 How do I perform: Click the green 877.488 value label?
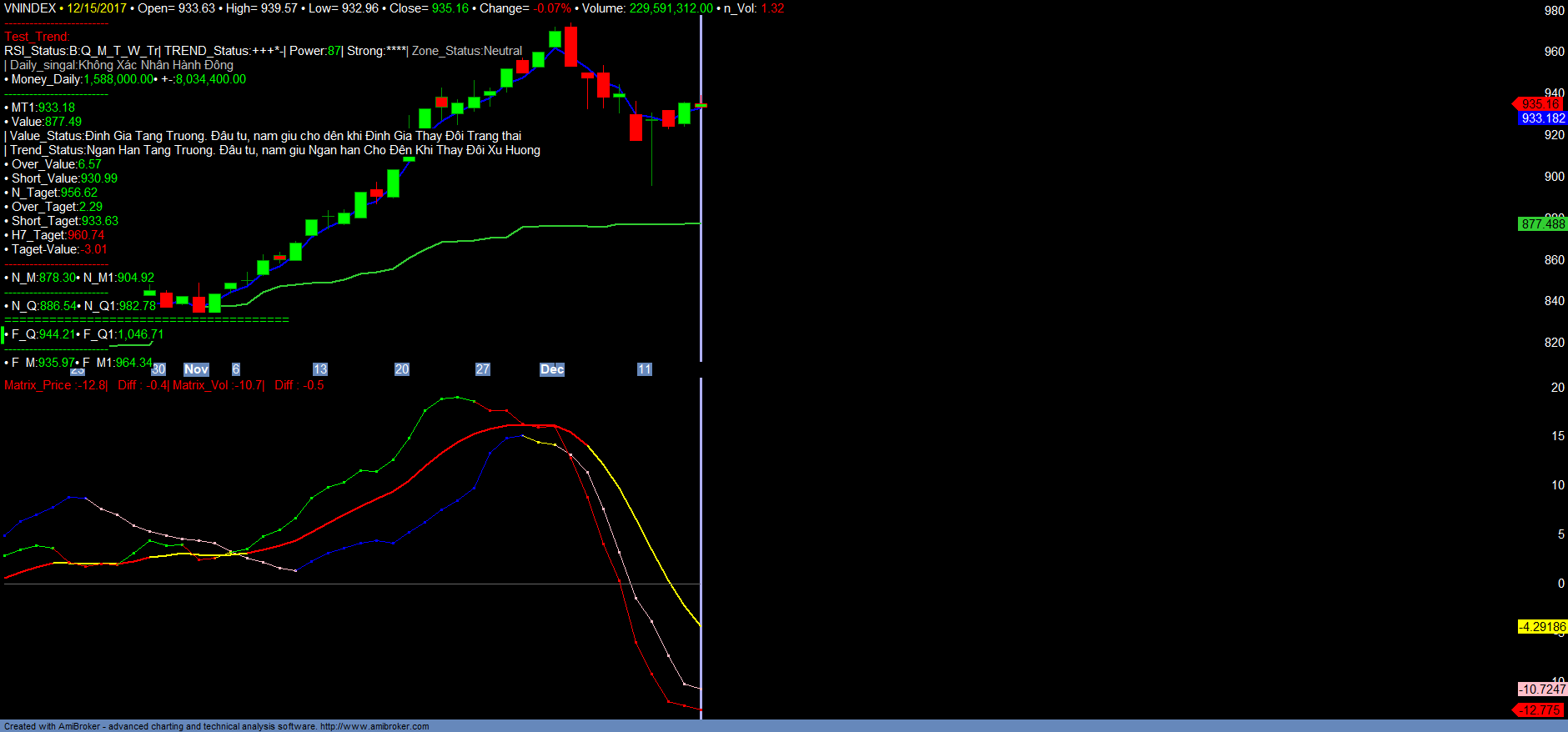[x=1542, y=223]
